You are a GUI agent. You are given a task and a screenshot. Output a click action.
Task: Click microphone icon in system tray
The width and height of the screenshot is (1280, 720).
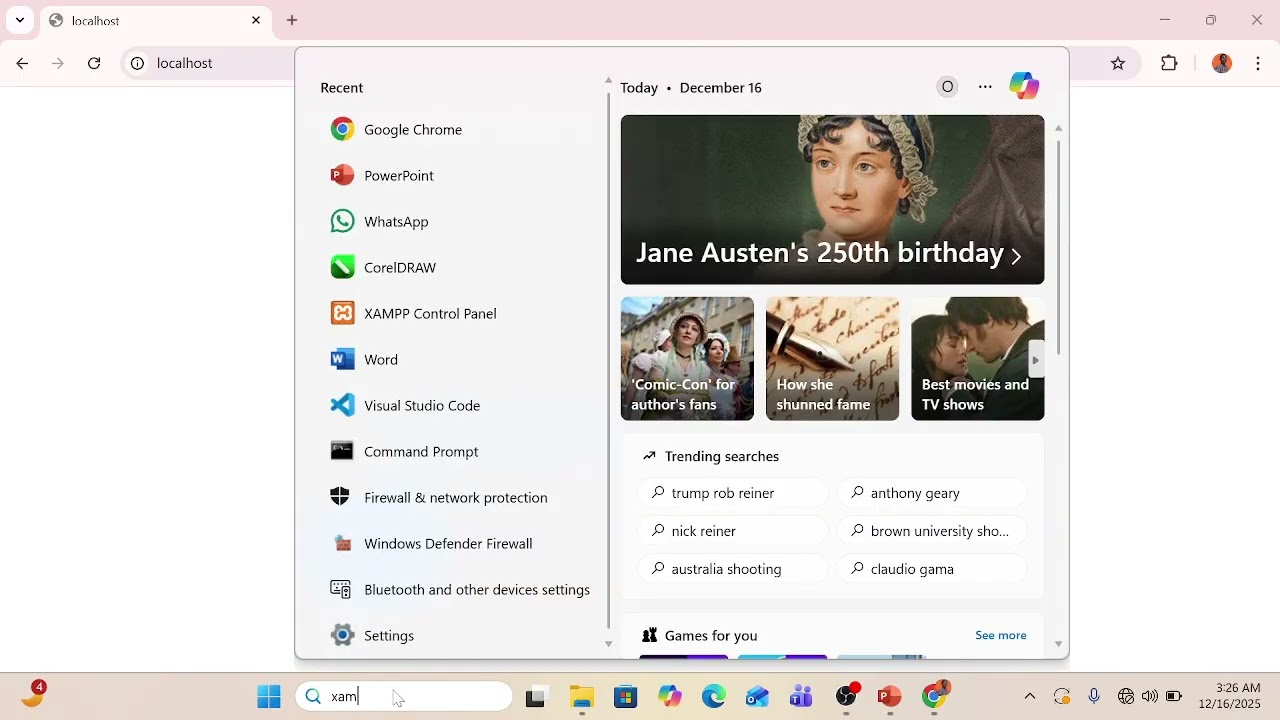click(x=1094, y=696)
